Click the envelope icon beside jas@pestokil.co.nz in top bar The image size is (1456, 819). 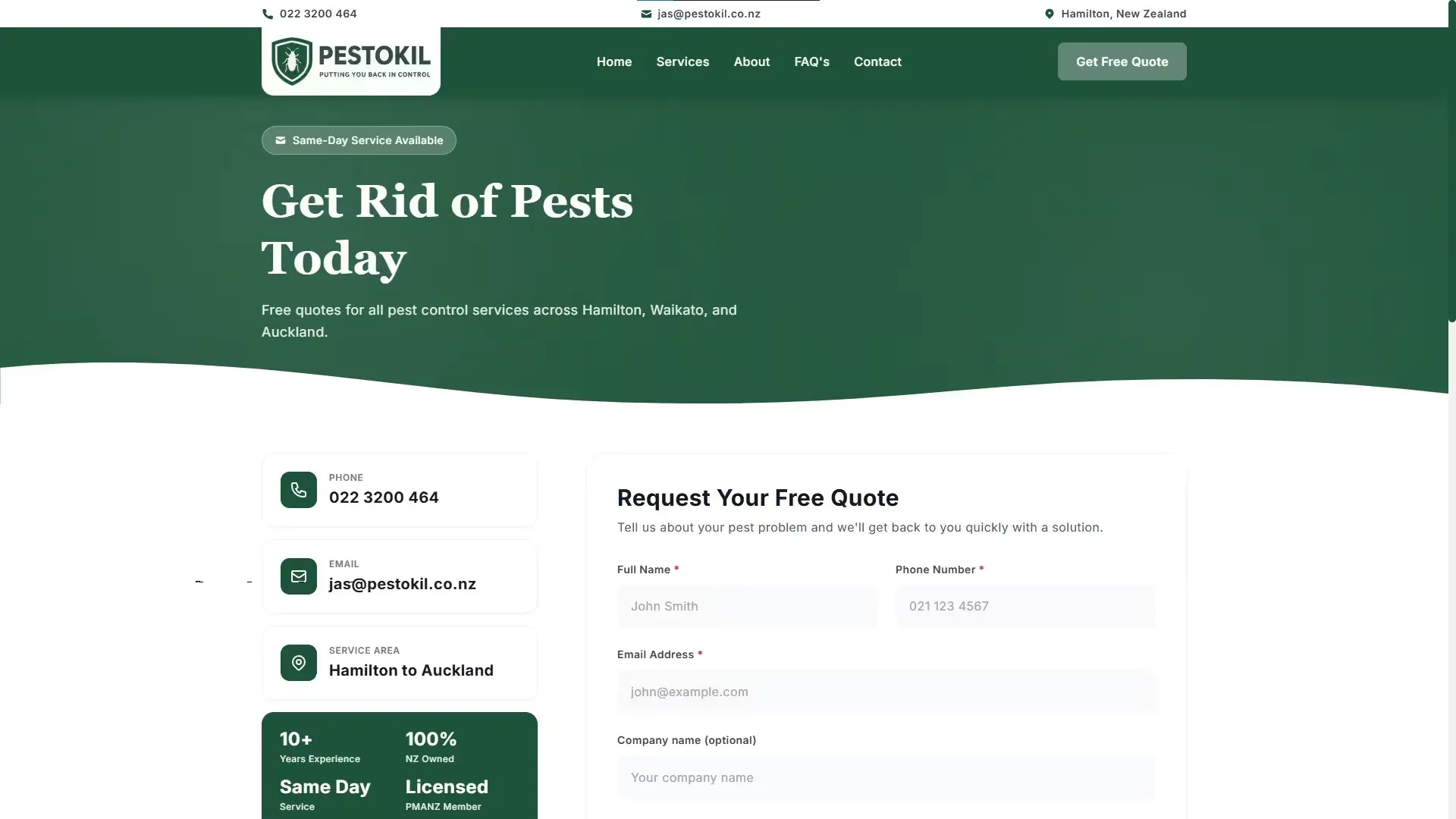(646, 14)
